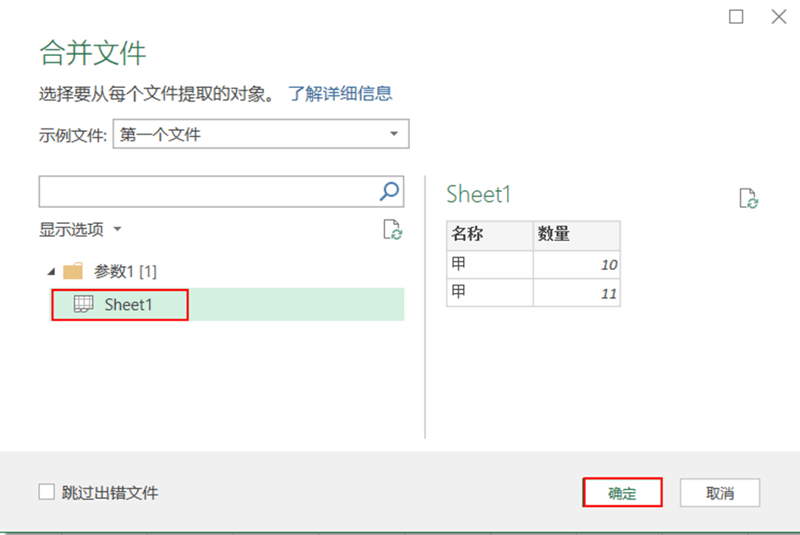
Task: Click the 参数1 folder icon
Action: [73, 271]
